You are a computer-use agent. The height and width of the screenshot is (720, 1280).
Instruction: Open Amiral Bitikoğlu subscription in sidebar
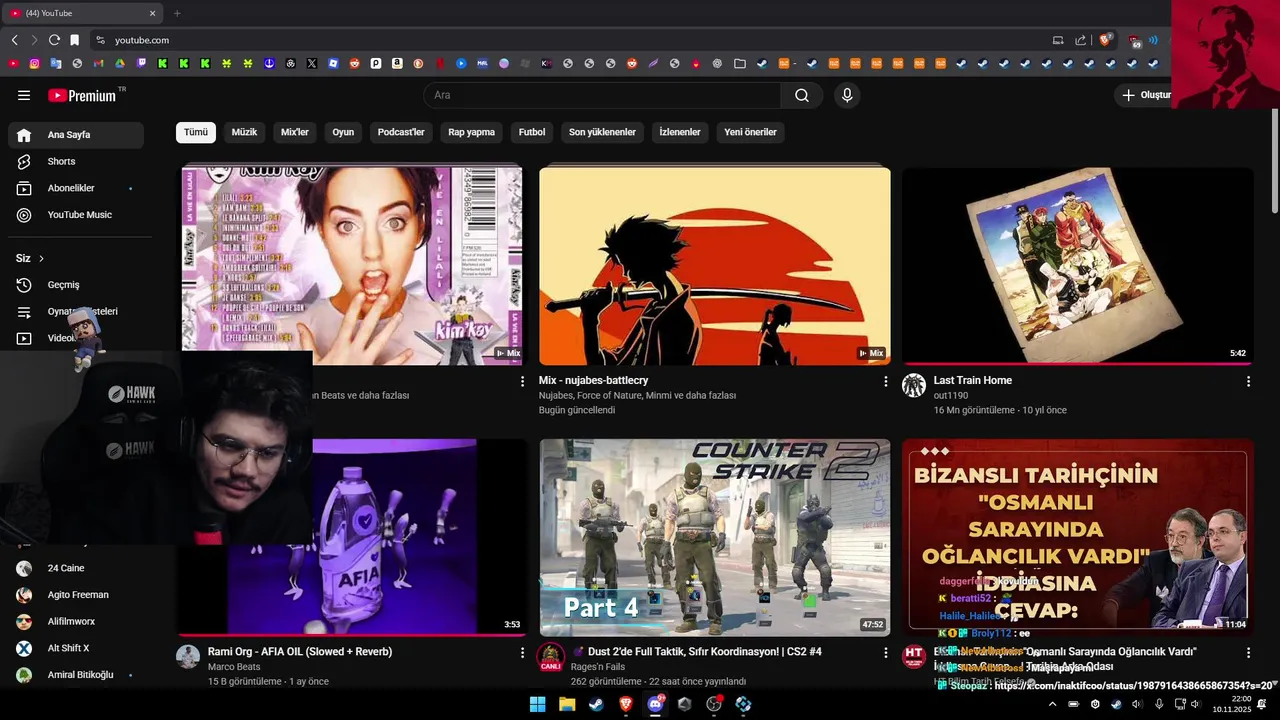click(76, 675)
